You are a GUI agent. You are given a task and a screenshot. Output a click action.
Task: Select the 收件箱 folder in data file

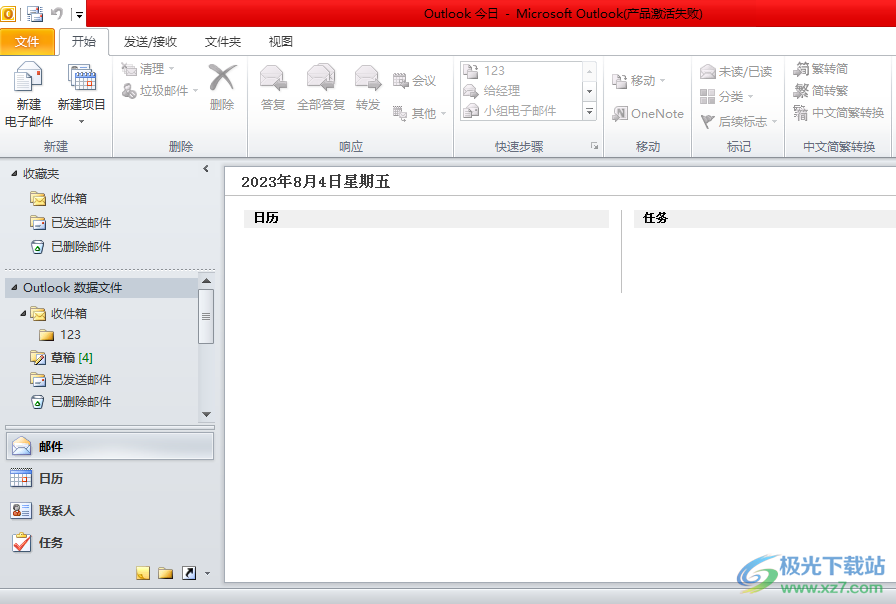point(59,313)
